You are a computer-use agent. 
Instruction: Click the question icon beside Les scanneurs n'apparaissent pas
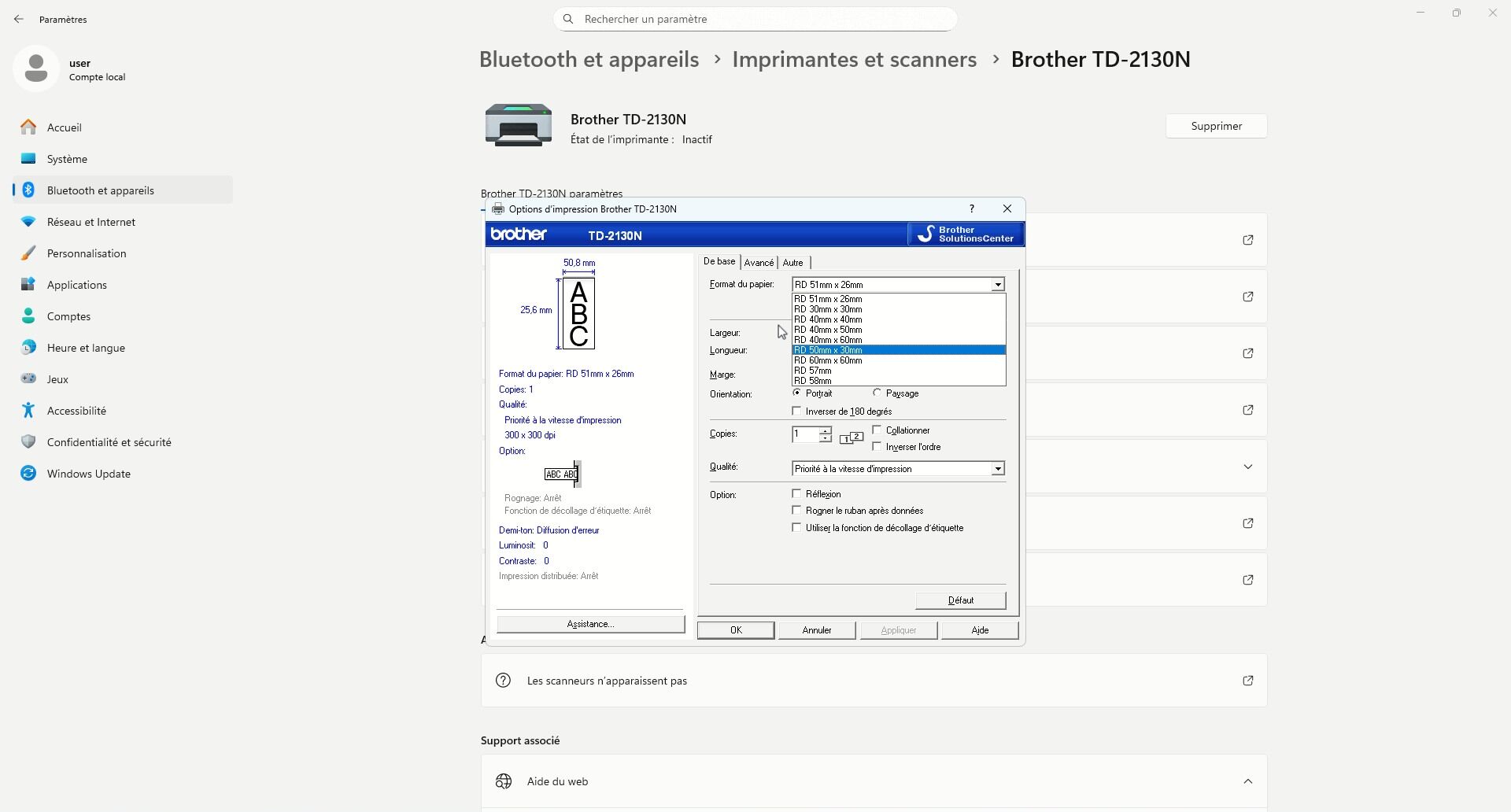point(504,681)
